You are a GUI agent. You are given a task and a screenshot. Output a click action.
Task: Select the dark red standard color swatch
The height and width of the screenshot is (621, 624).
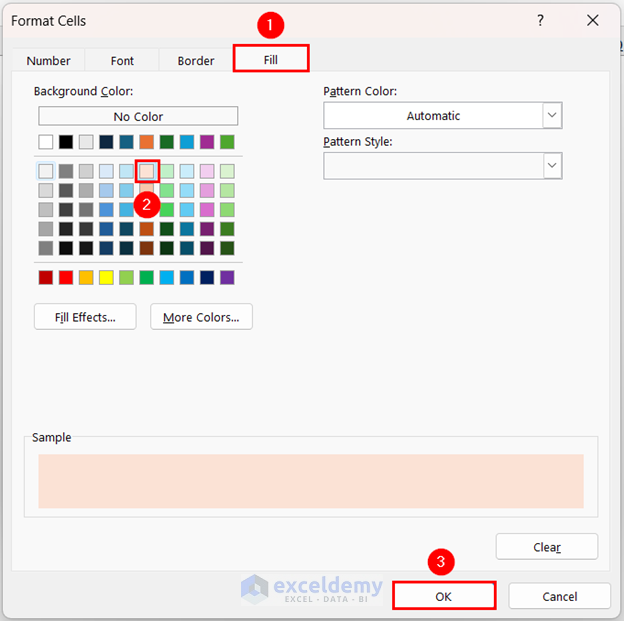pyautogui.click(x=46, y=277)
